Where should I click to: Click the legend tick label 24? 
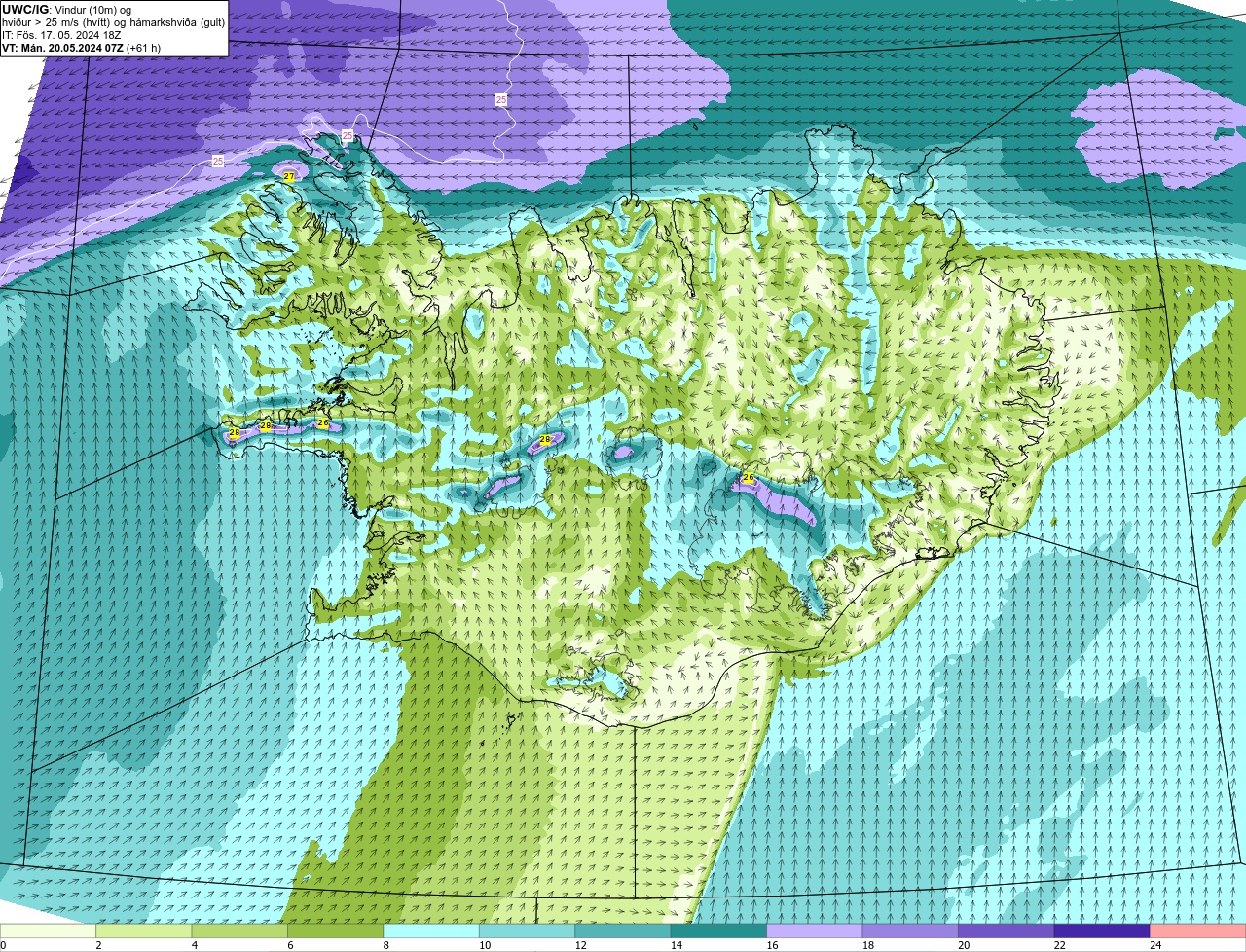click(1155, 945)
